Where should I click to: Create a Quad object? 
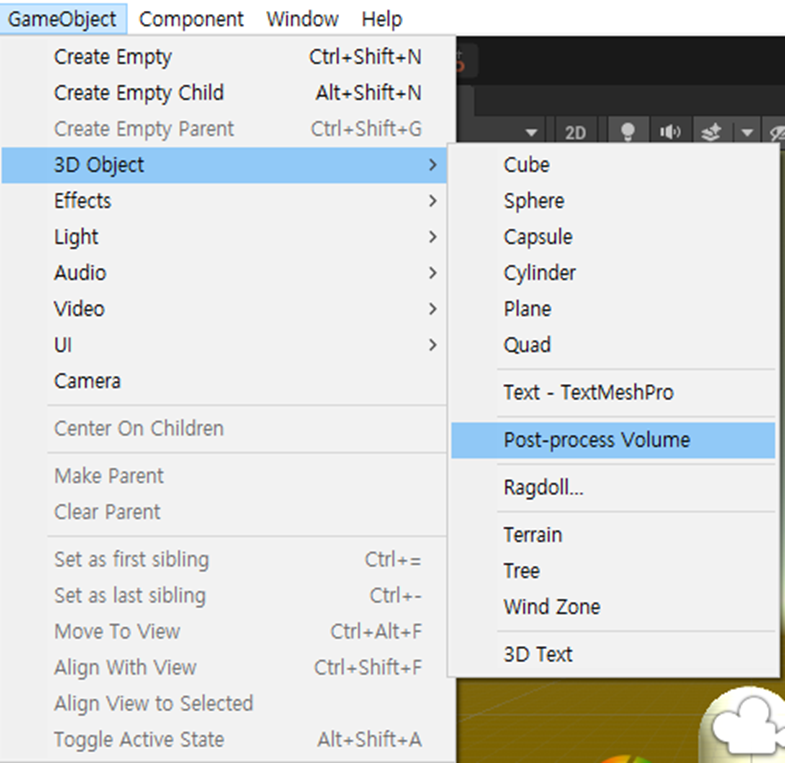coord(613,345)
